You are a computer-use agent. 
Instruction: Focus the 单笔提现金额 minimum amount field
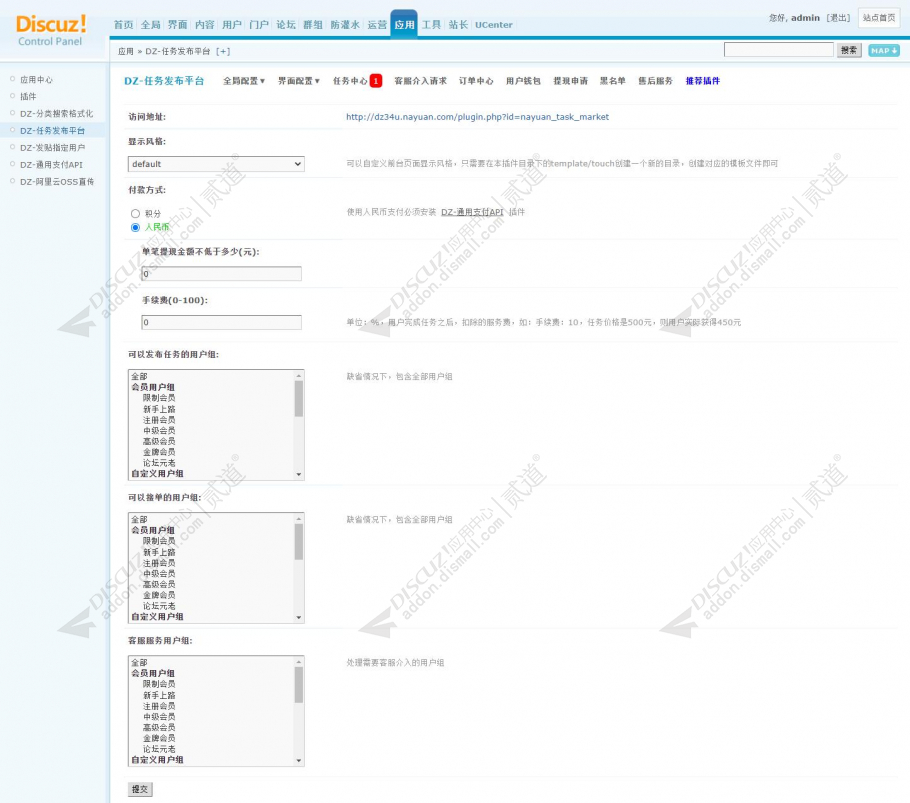(222, 274)
